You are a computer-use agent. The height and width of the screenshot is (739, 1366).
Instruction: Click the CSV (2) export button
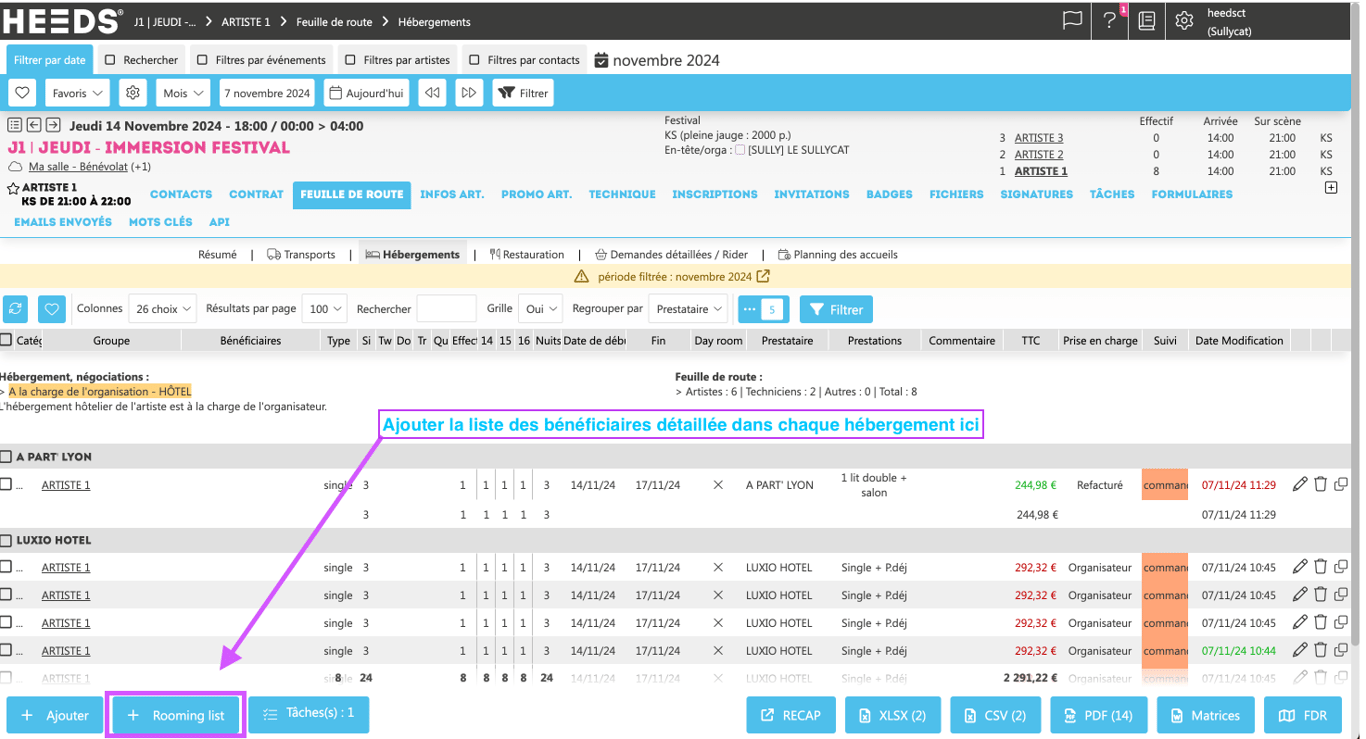click(994, 715)
